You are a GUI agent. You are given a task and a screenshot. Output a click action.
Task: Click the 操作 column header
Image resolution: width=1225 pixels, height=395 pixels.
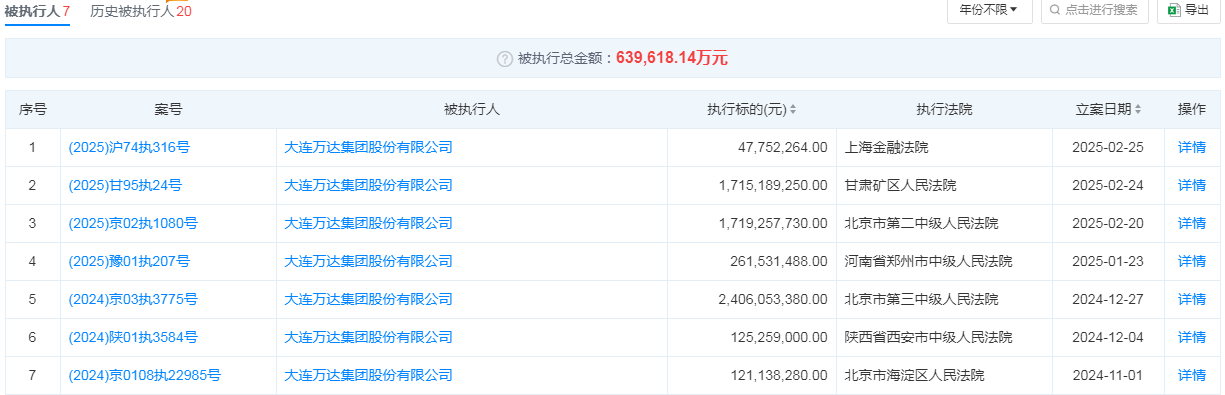[x=1192, y=110]
